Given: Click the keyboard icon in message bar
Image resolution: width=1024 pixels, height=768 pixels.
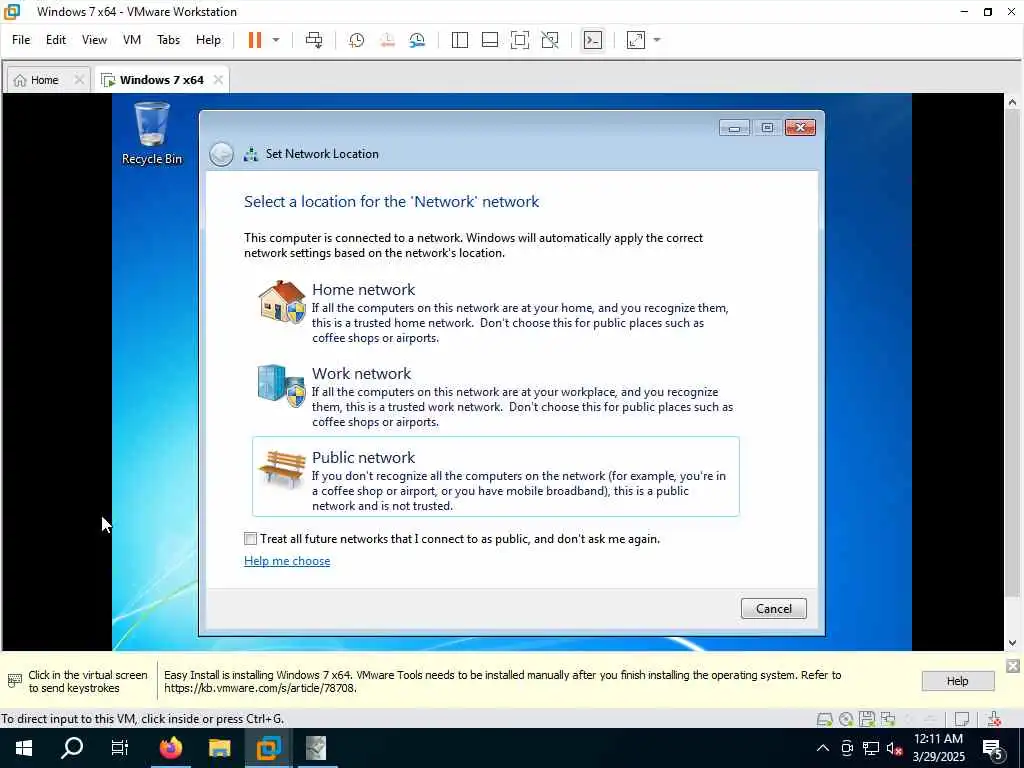Looking at the screenshot, I should tap(14, 681).
